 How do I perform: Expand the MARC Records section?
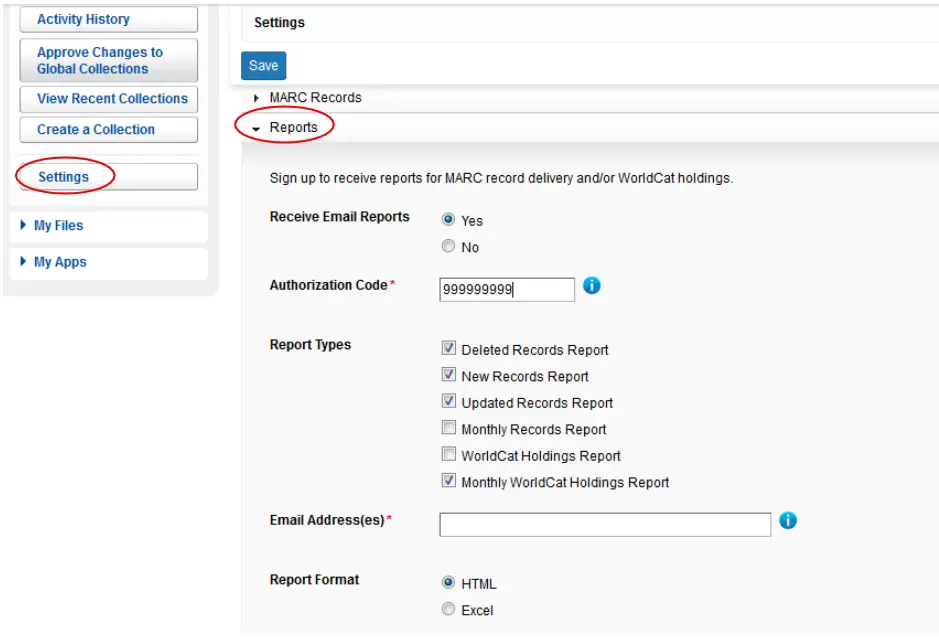315,98
